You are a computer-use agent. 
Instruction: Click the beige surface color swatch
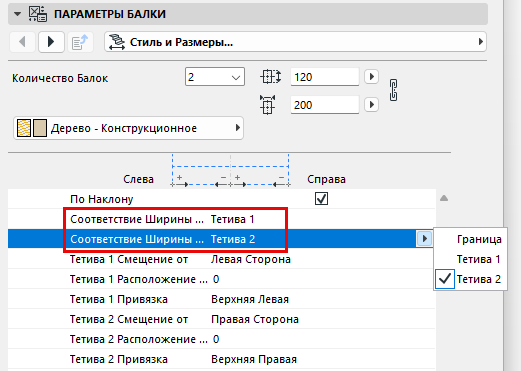pyautogui.click(x=40, y=128)
